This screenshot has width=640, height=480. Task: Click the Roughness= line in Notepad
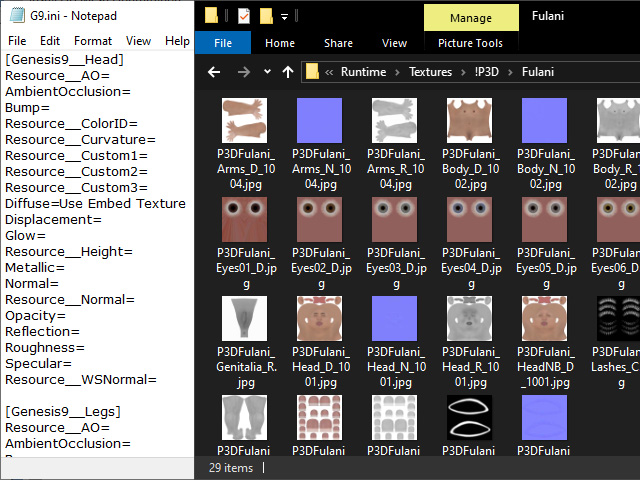click(x=44, y=348)
